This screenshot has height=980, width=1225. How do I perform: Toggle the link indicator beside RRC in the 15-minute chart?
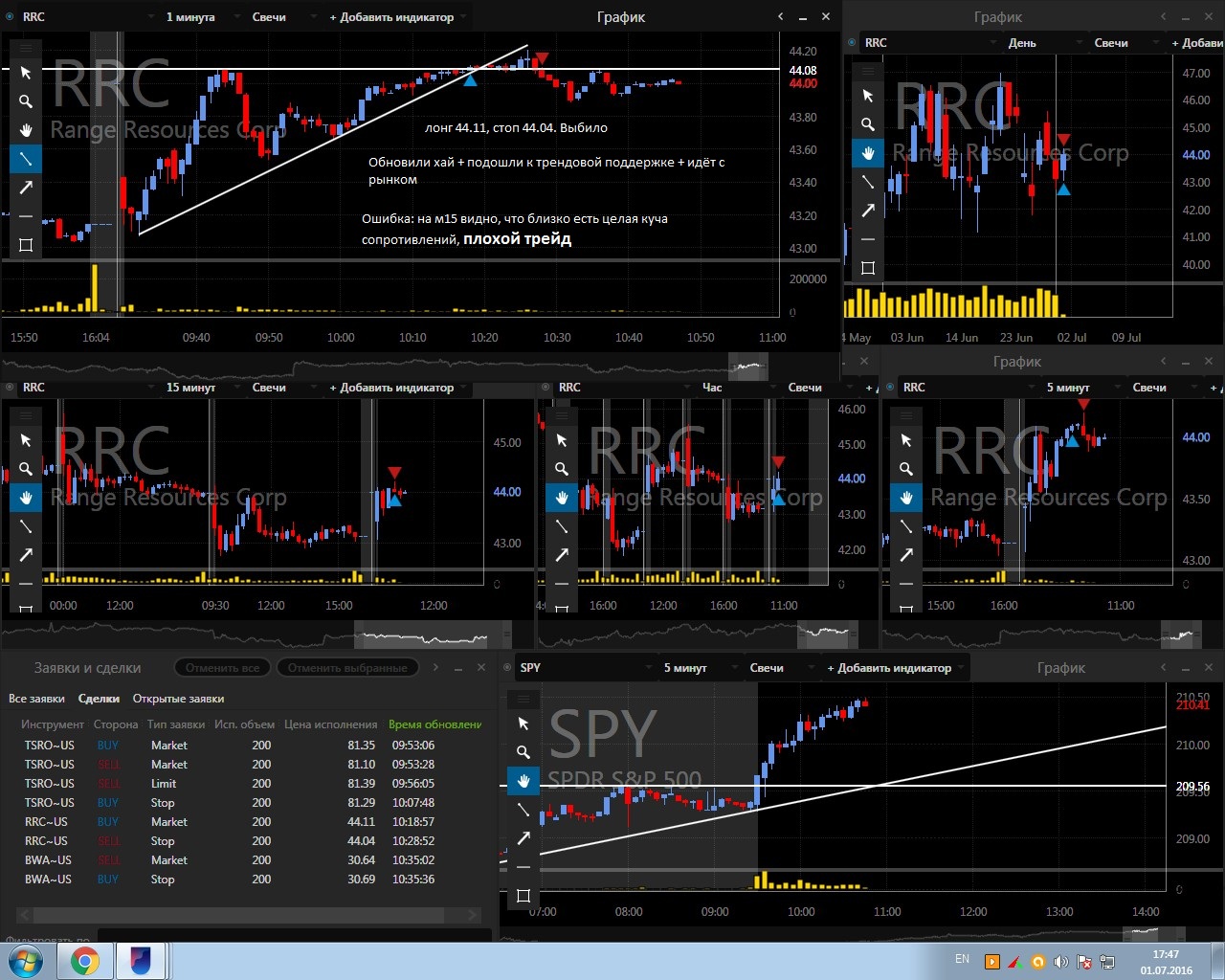(x=10, y=388)
